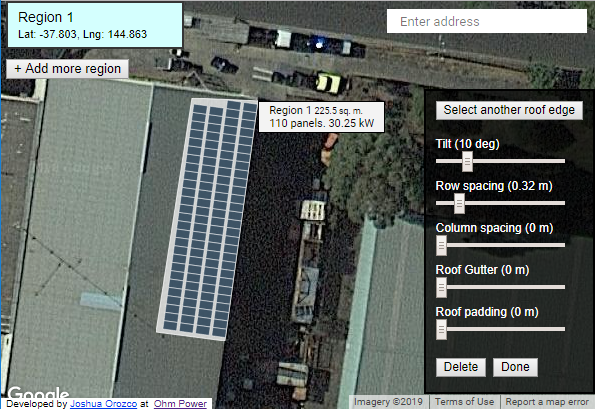The height and width of the screenshot is (409, 595).
Task: Click the Imagery ©2019 attribution text
Action: [x=388, y=402]
